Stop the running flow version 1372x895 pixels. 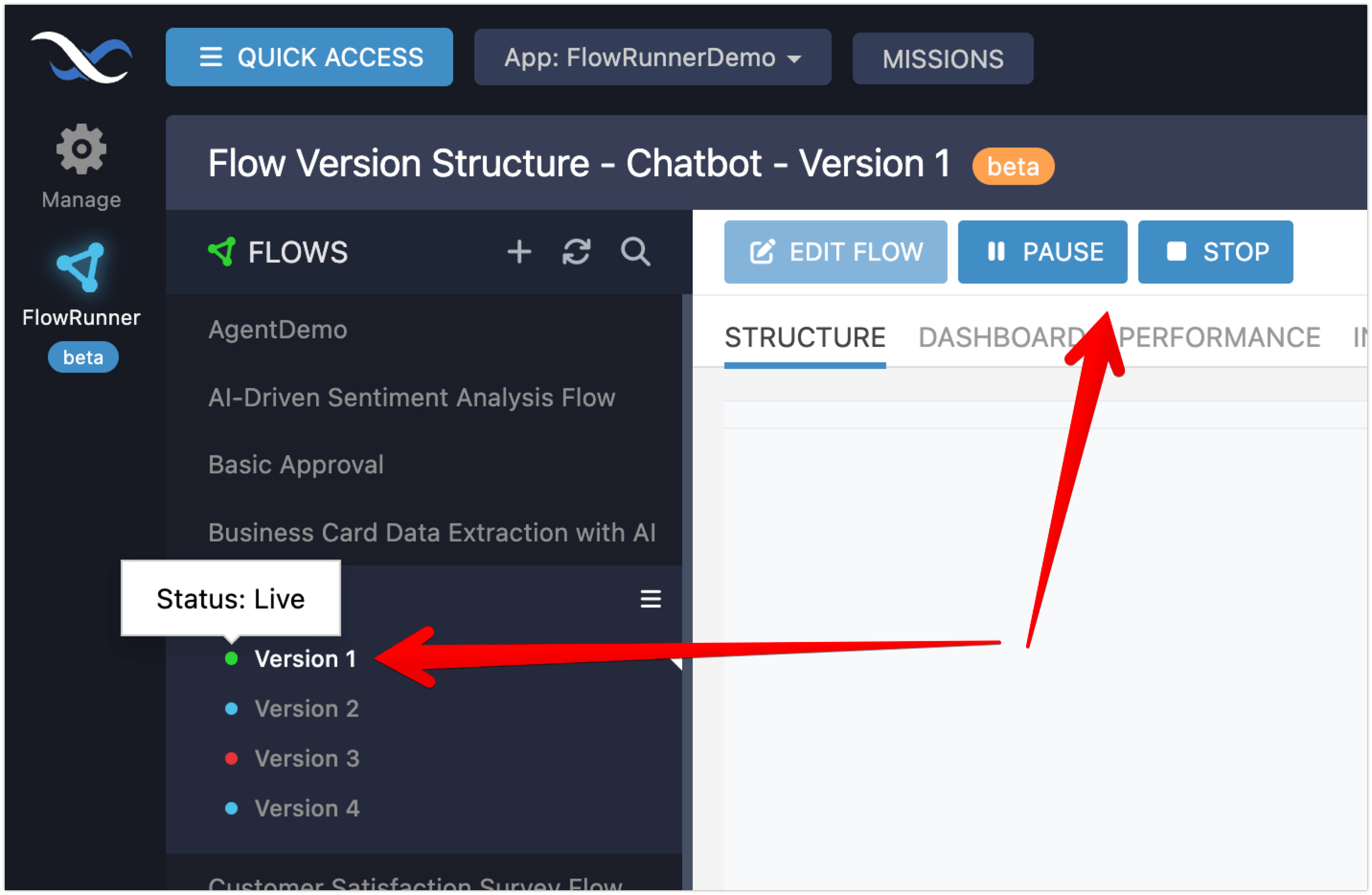click(x=1215, y=252)
